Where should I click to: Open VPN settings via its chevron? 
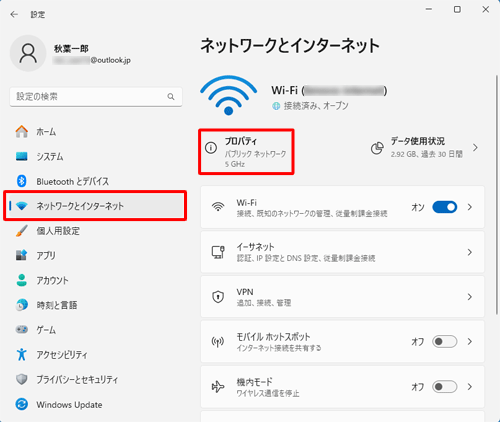point(470,297)
